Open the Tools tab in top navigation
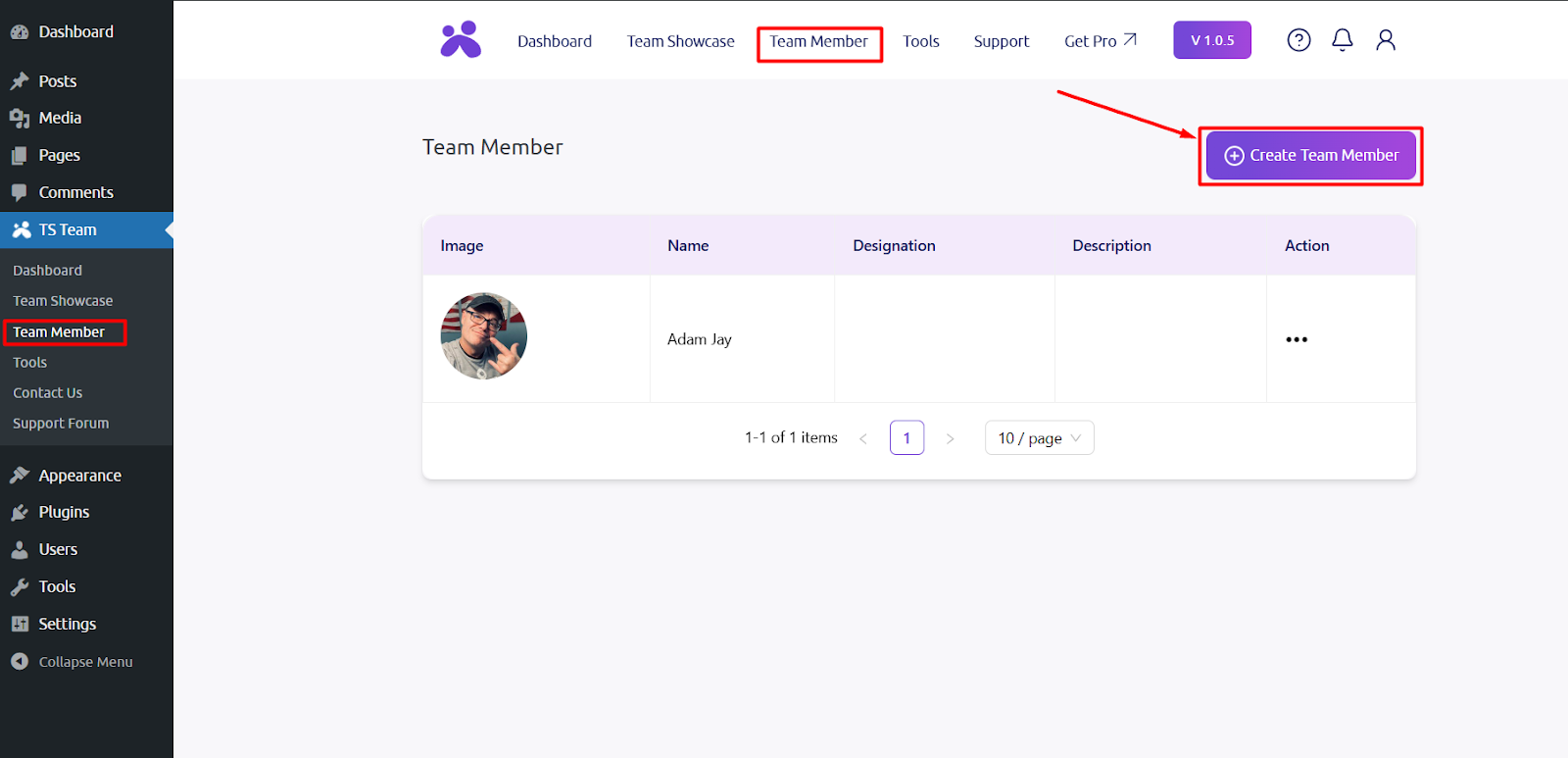 (x=920, y=41)
